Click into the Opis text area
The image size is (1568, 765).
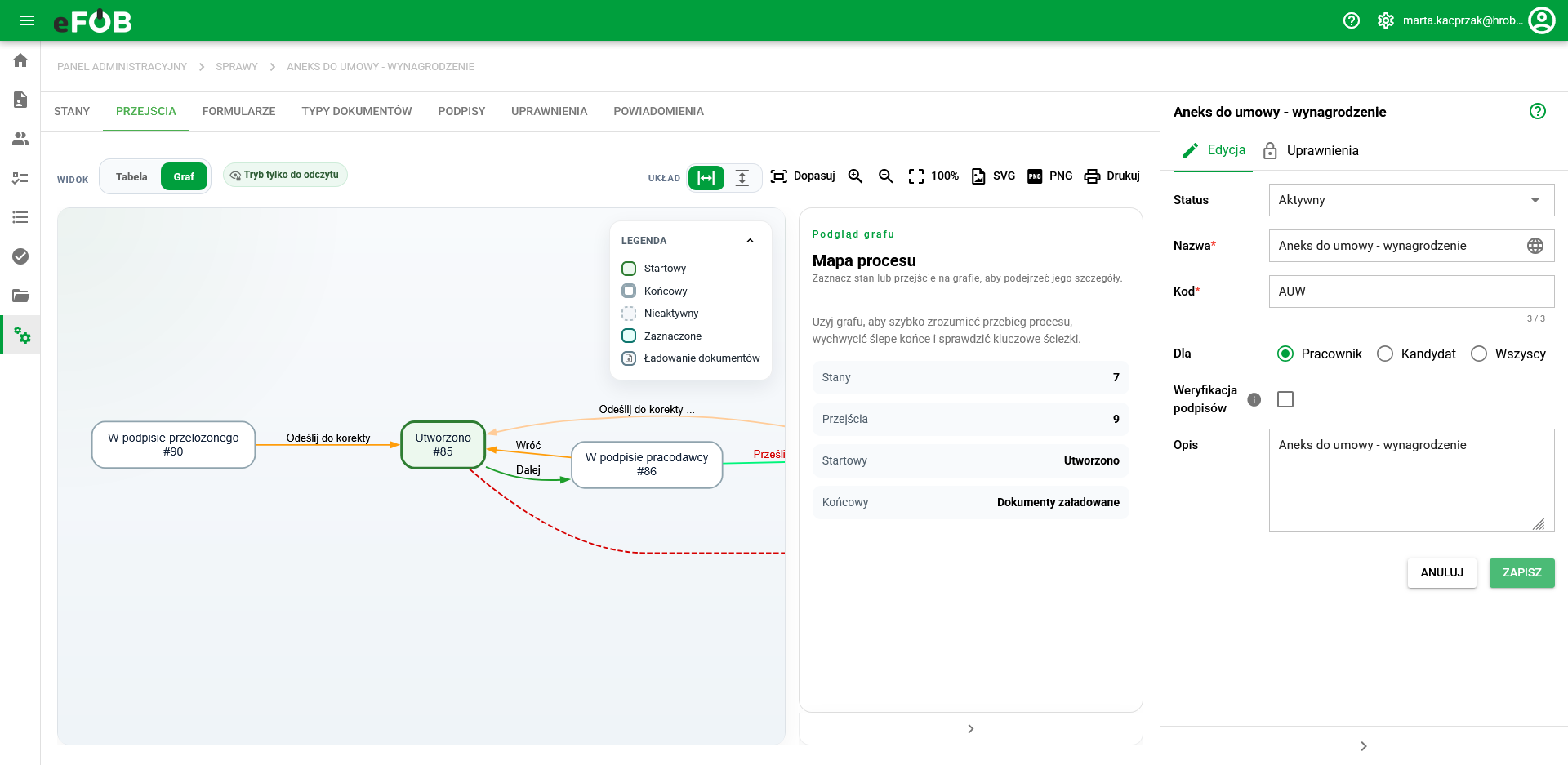[1411, 481]
